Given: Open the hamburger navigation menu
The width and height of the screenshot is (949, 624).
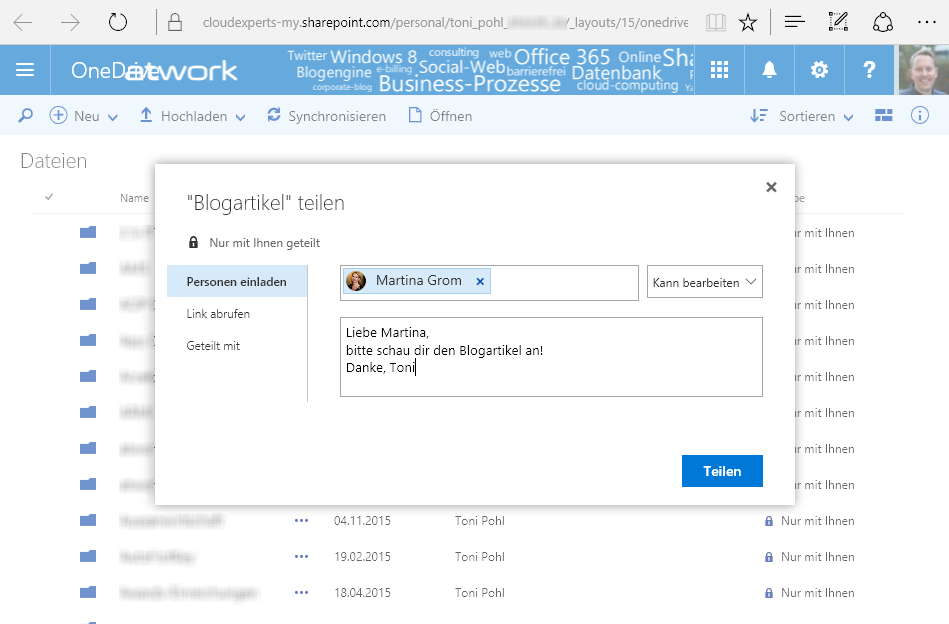Looking at the screenshot, I should point(25,70).
